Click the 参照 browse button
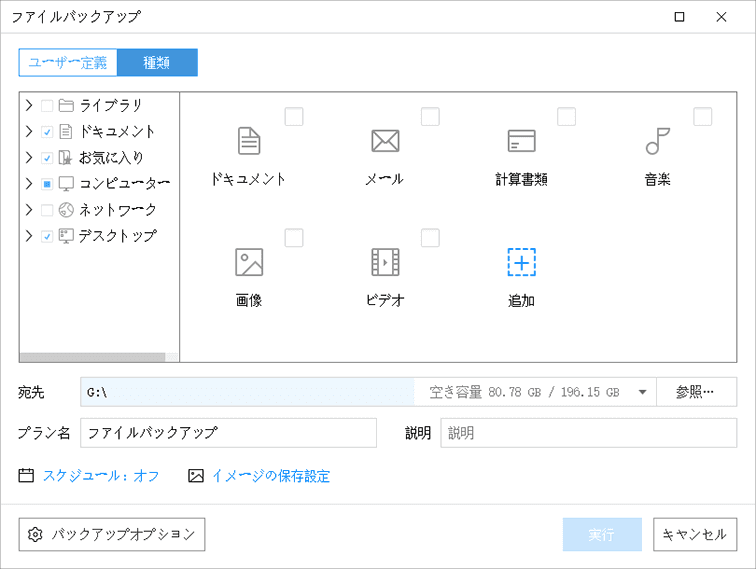This screenshot has height=569, width=756. [x=696, y=392]
